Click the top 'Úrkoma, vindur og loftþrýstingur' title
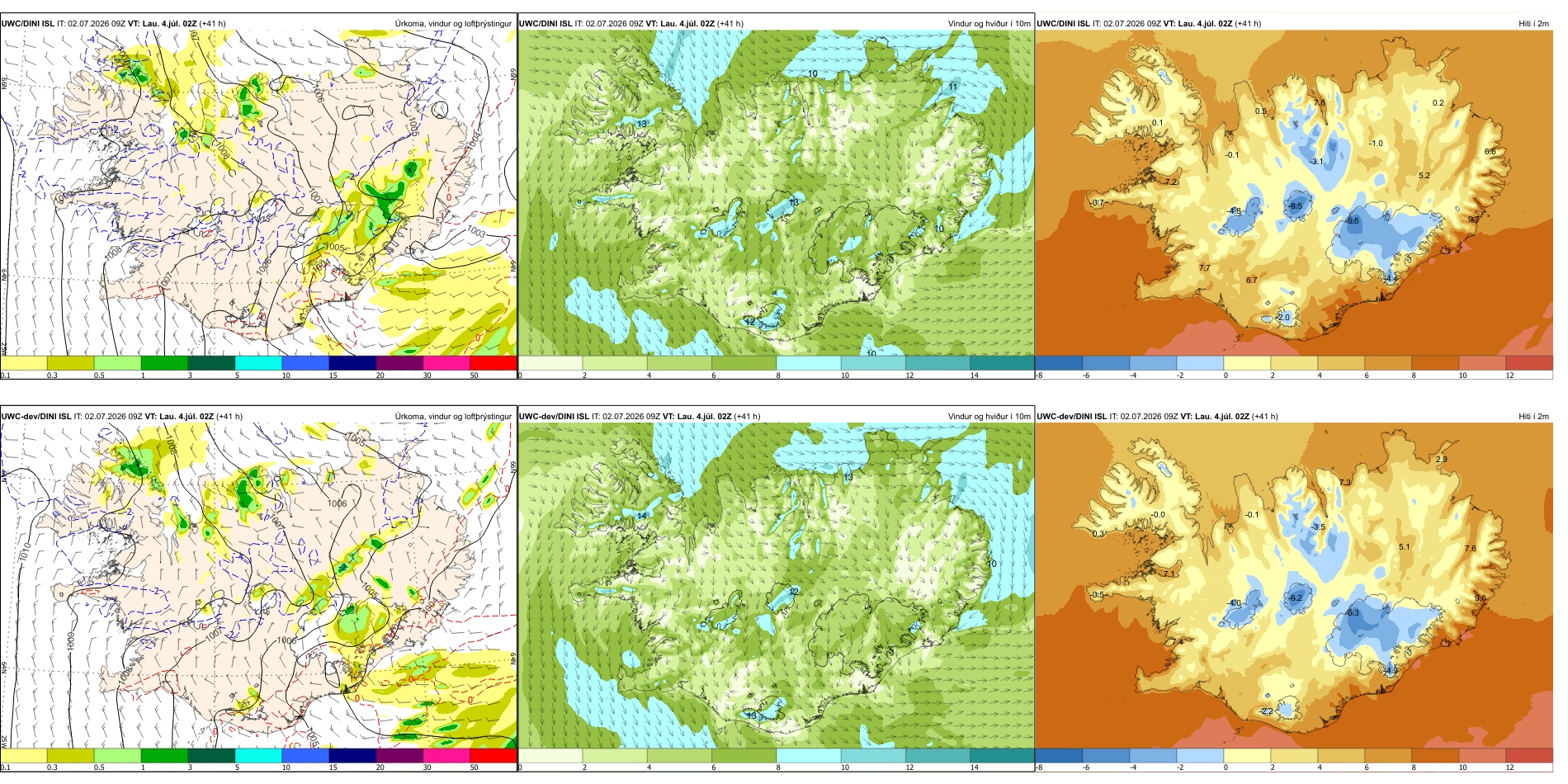 pos(453,24)
